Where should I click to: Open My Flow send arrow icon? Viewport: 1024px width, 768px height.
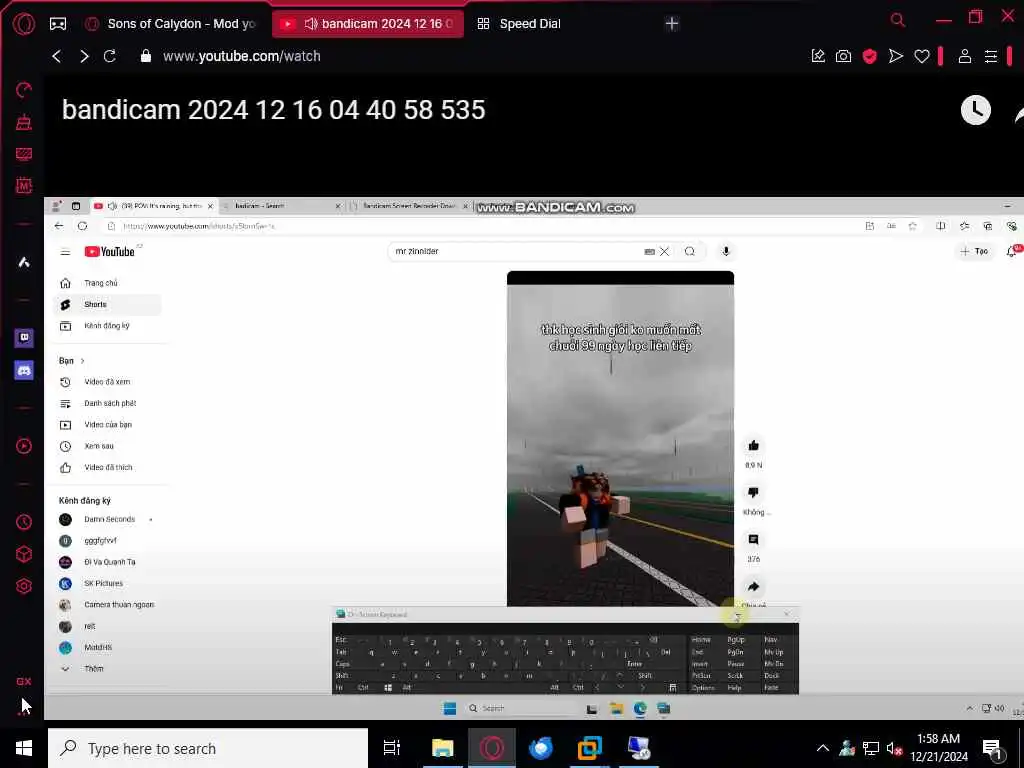pos(895,56)
